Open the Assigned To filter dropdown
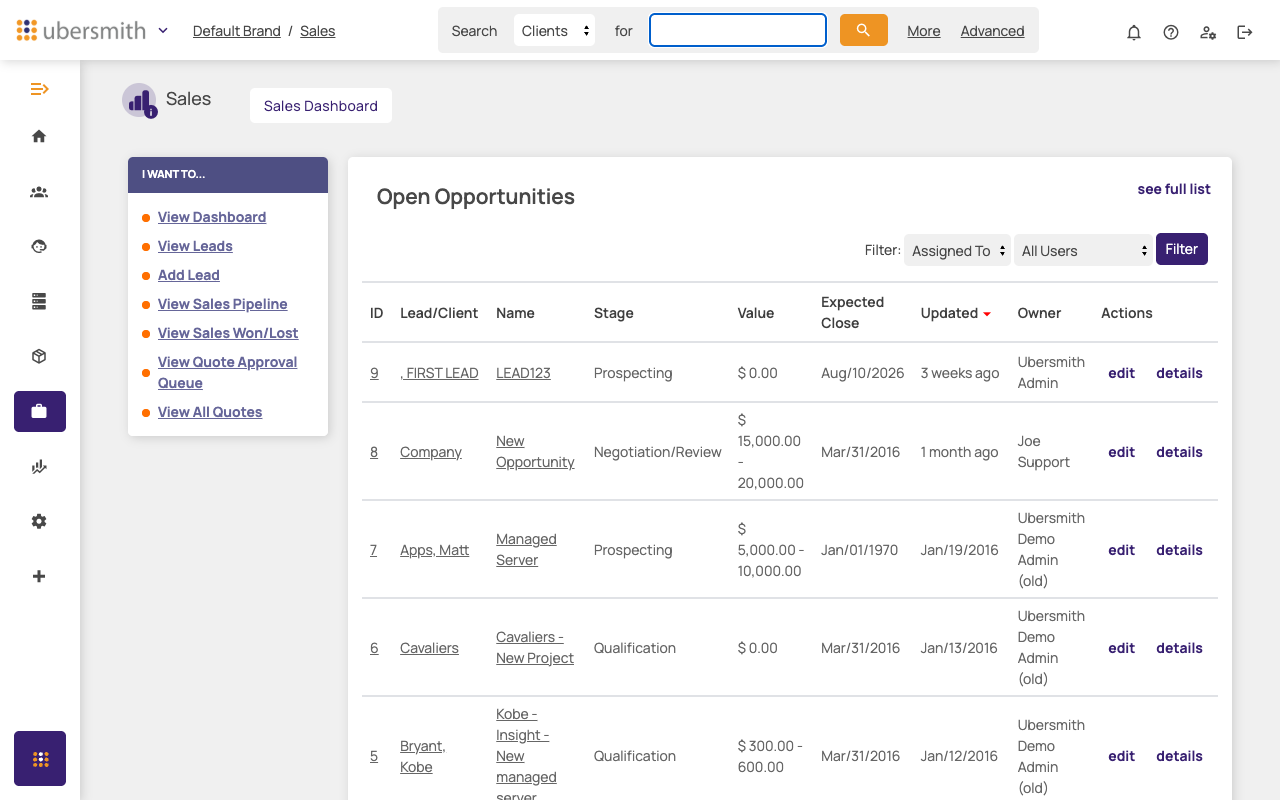This screenshot has height=800, width=1280. pos(957,250)
